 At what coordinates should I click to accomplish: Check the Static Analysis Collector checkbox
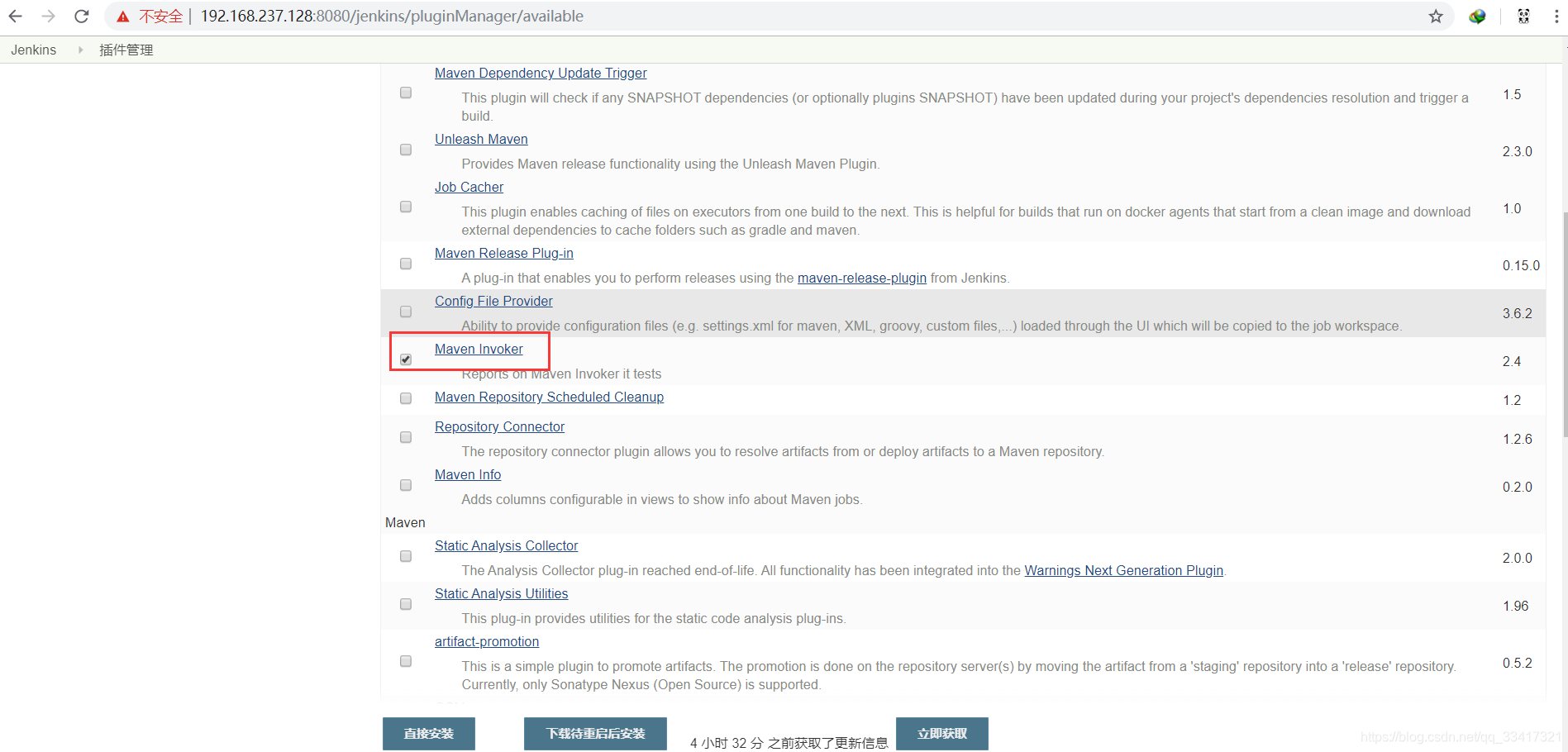(406, 556)
